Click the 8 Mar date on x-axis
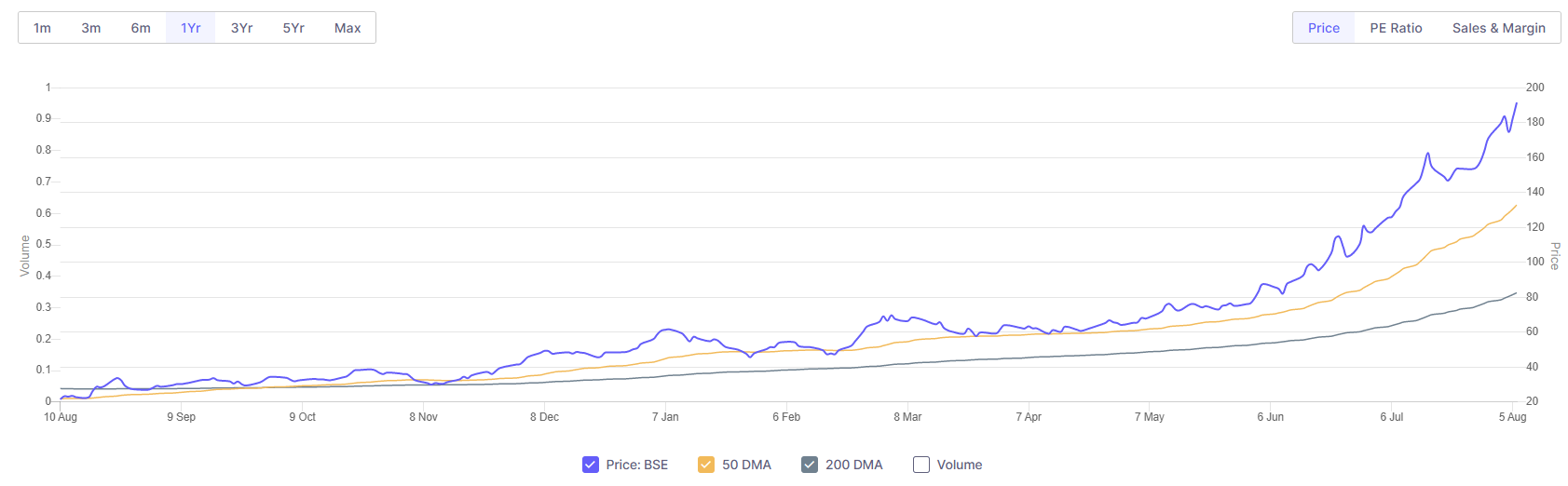Image resolution: width=1568 pixels, height=486 pixels. point(907,417)
